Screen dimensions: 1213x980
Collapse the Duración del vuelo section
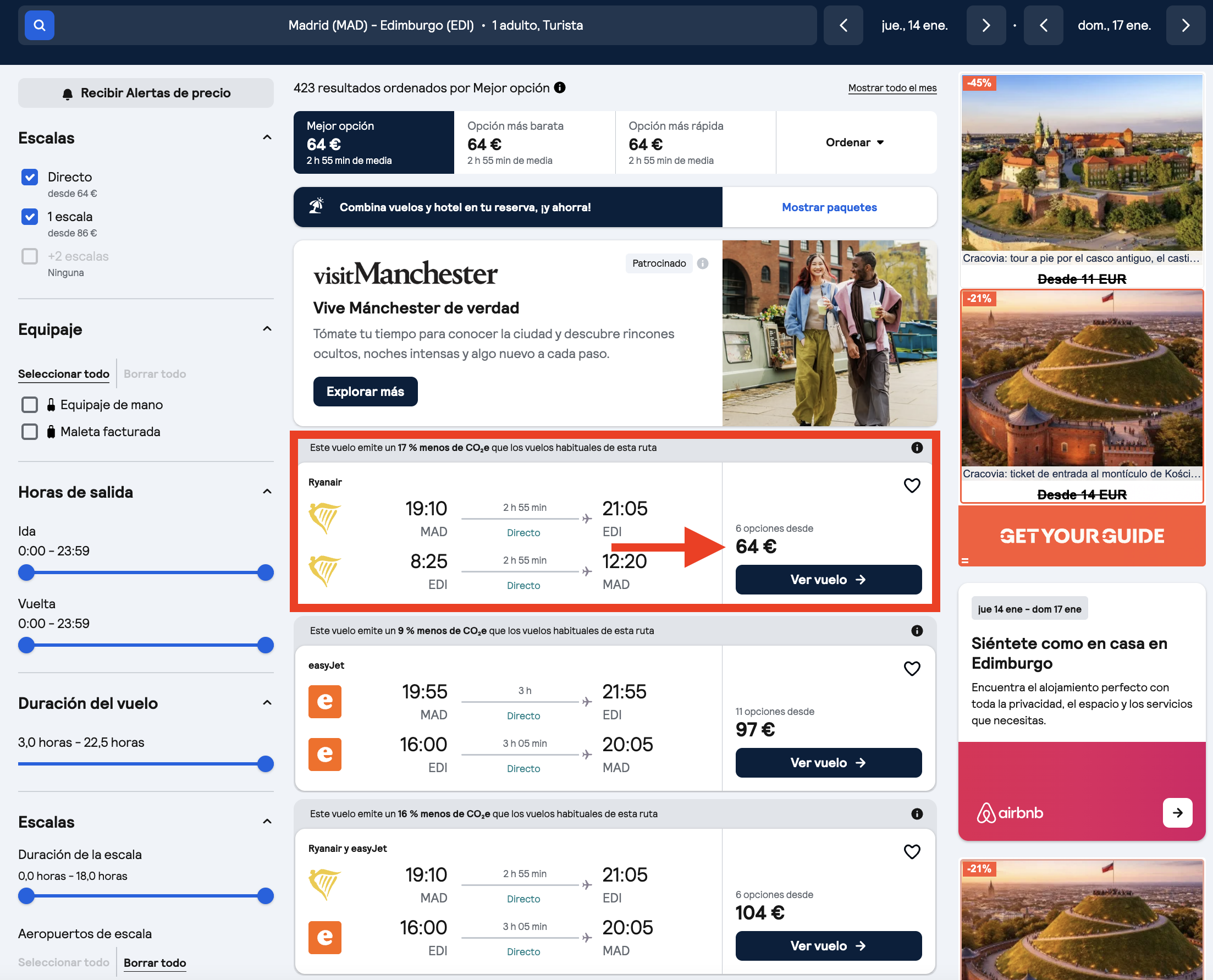pos(267,703)
